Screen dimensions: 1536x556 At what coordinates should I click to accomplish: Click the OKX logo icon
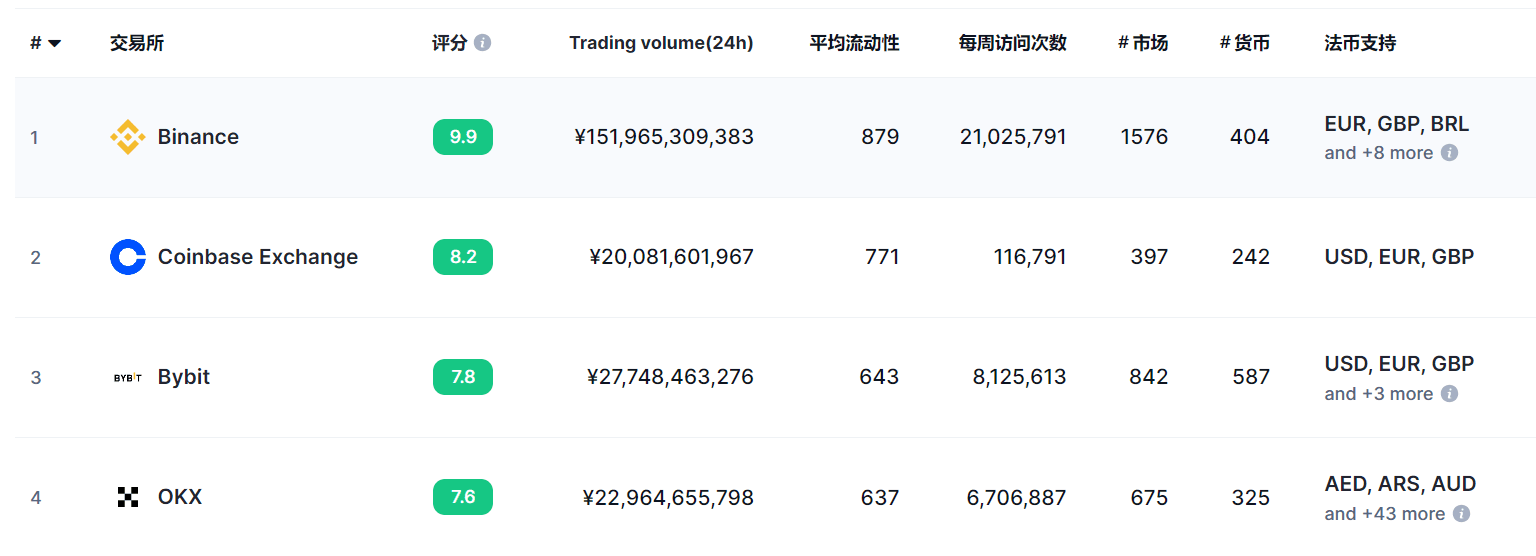tap(128, 497)
